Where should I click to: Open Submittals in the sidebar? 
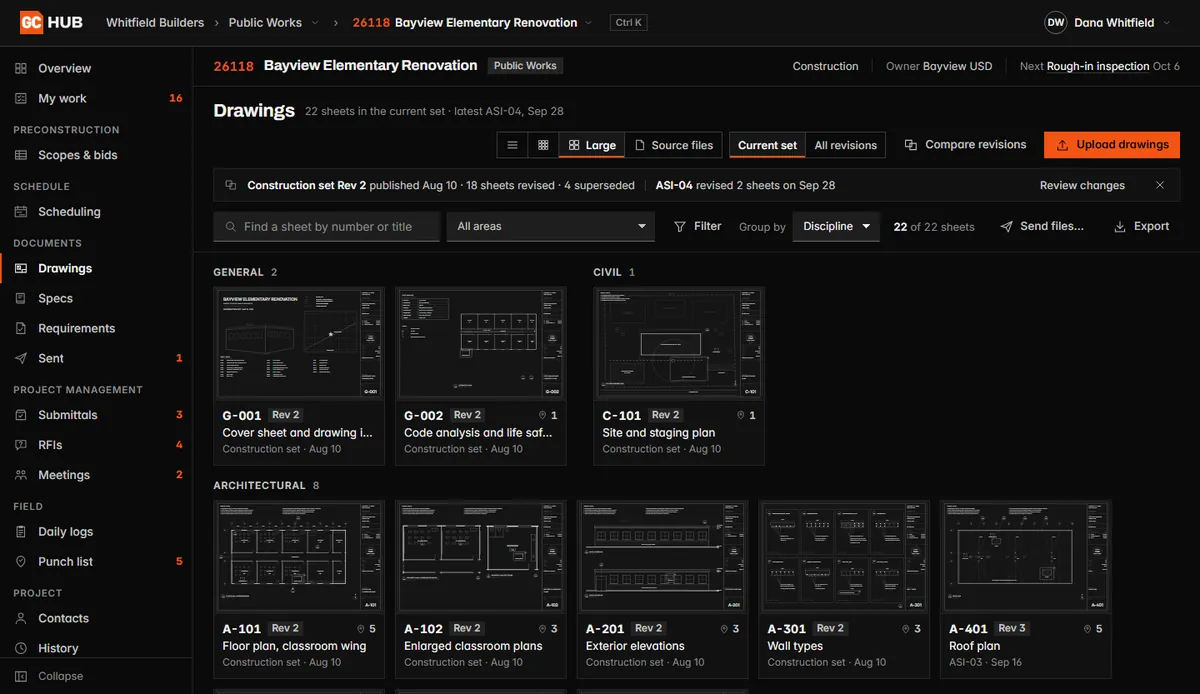tap(96, 415)
